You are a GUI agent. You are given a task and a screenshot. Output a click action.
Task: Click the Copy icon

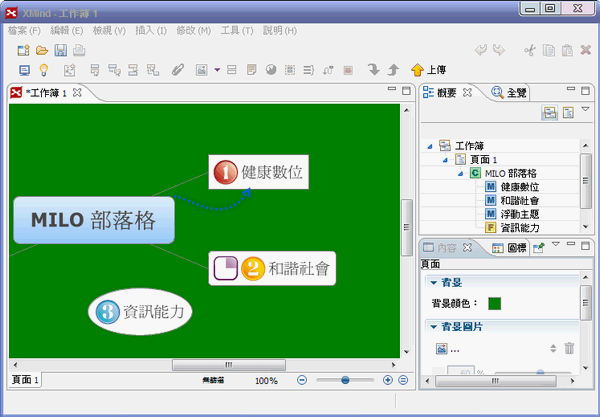[549, 50]
